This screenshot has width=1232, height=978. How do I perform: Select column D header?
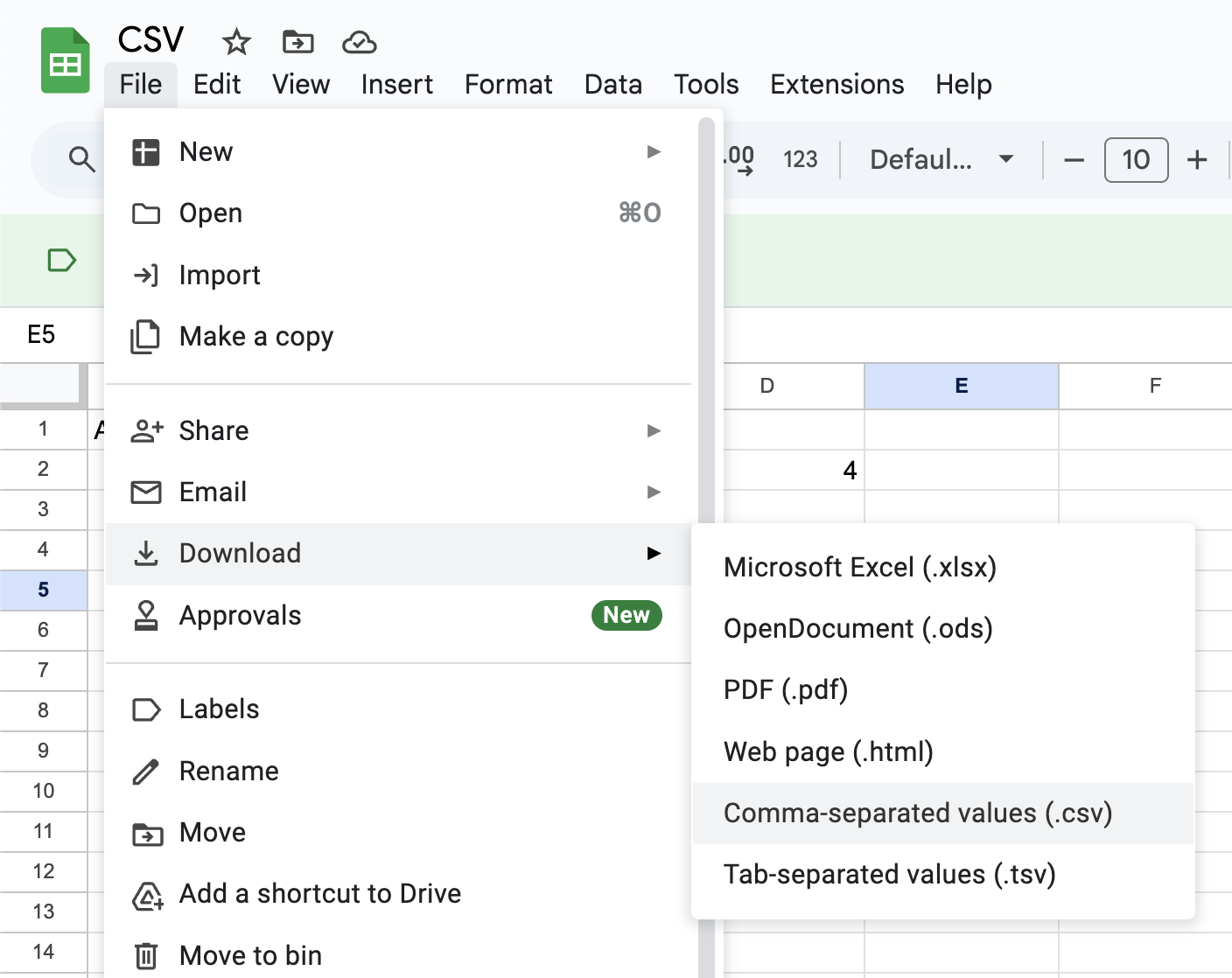pyautogui.click(x=794, y=387)
